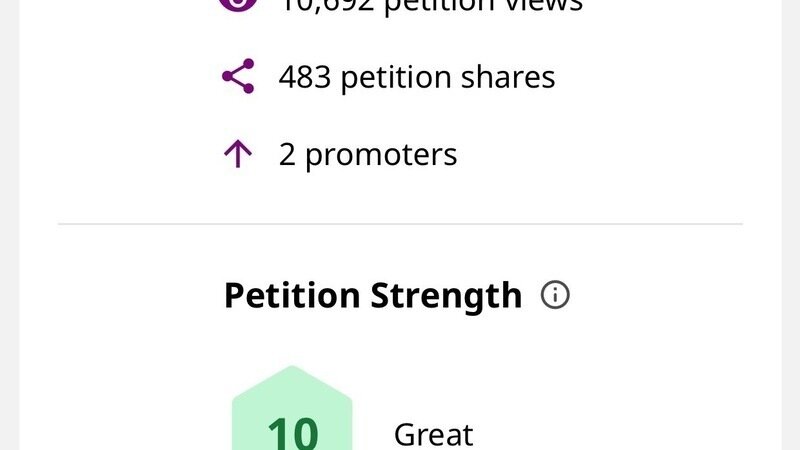Click the "10,692 petition views" line

click(x=430, y=6)
